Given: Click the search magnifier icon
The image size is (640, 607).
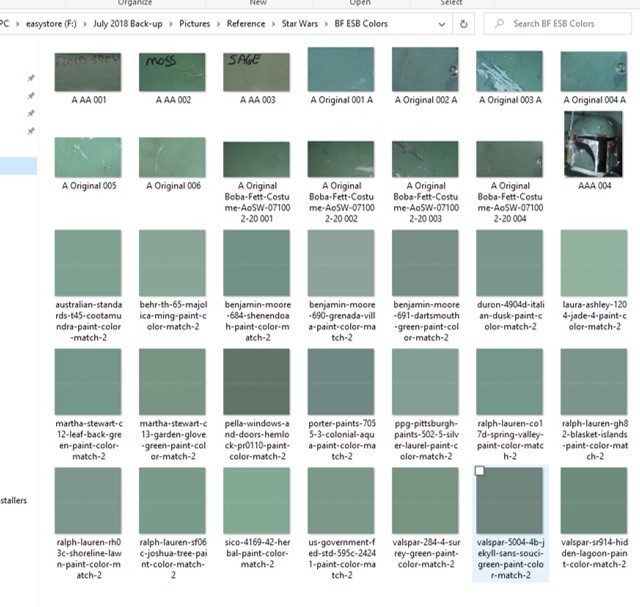Looking at the screenshot, I should pos(499,24).
